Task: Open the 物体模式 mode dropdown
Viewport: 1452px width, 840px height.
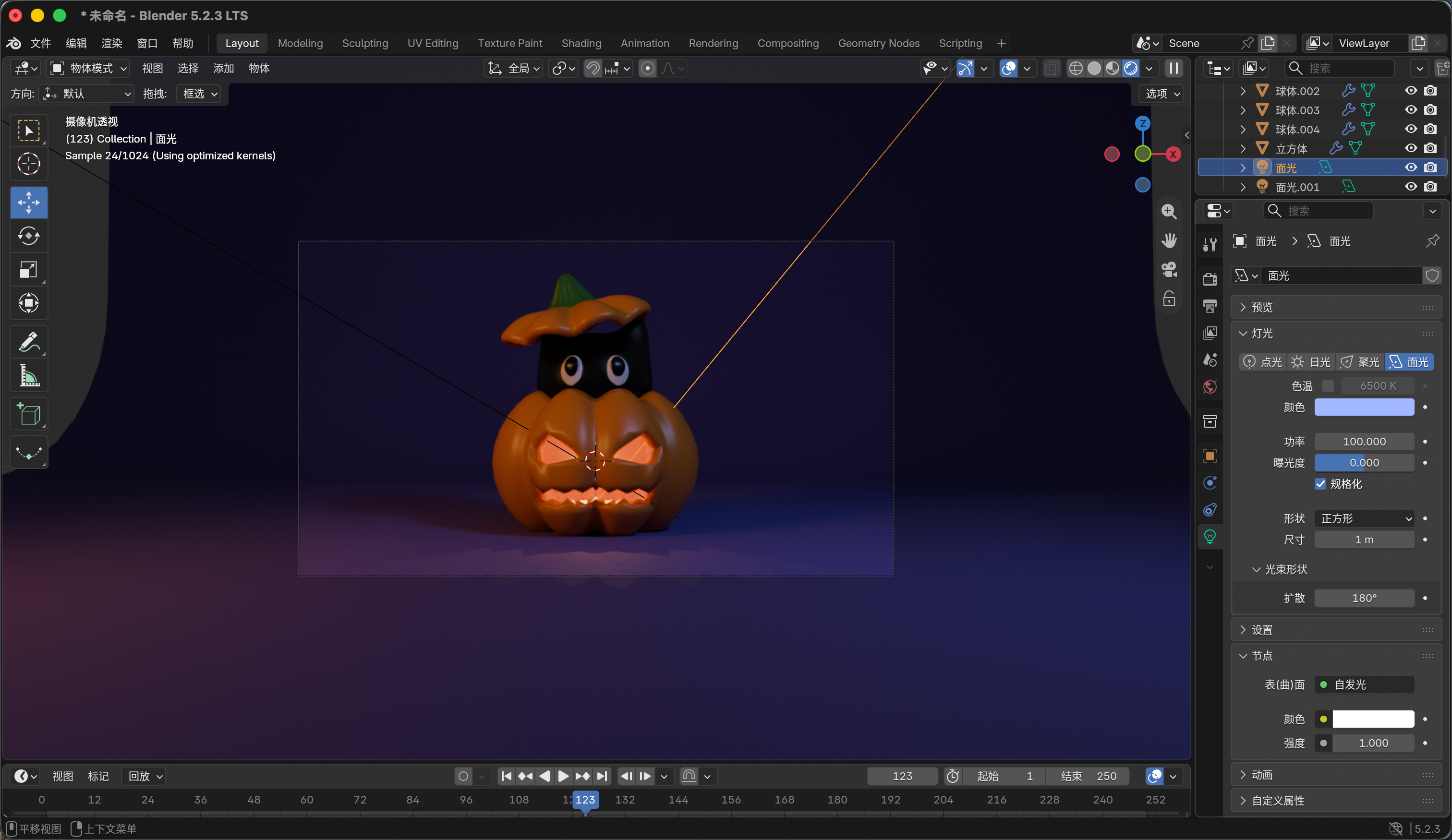Action: [89, 69]
